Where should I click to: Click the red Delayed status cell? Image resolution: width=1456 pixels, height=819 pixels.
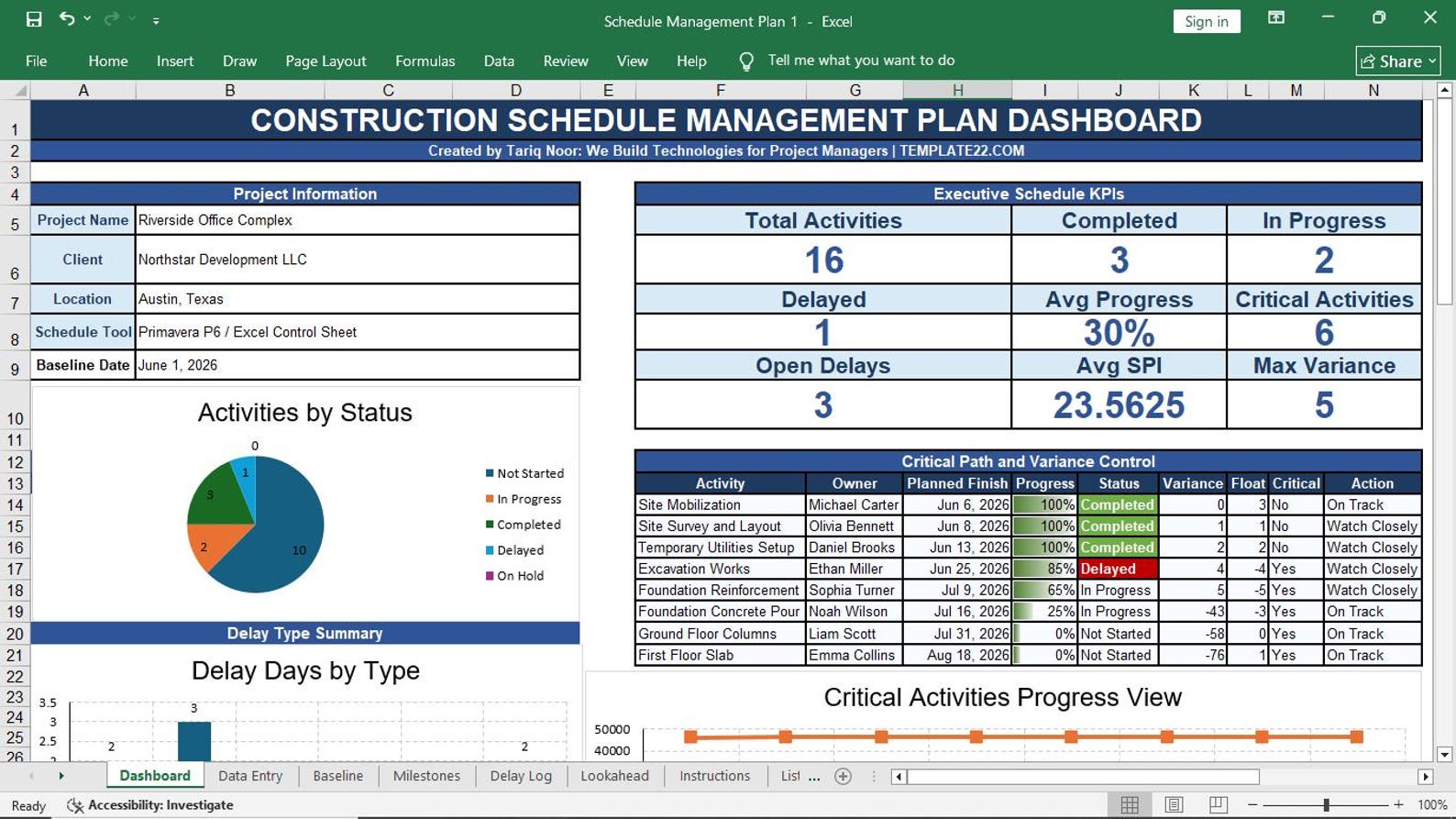tap(1119, 569)
